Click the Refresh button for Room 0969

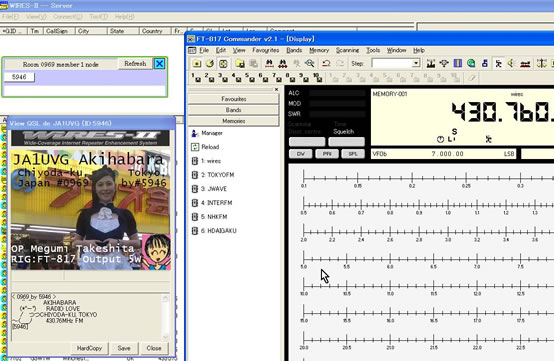tap(135, 64)
